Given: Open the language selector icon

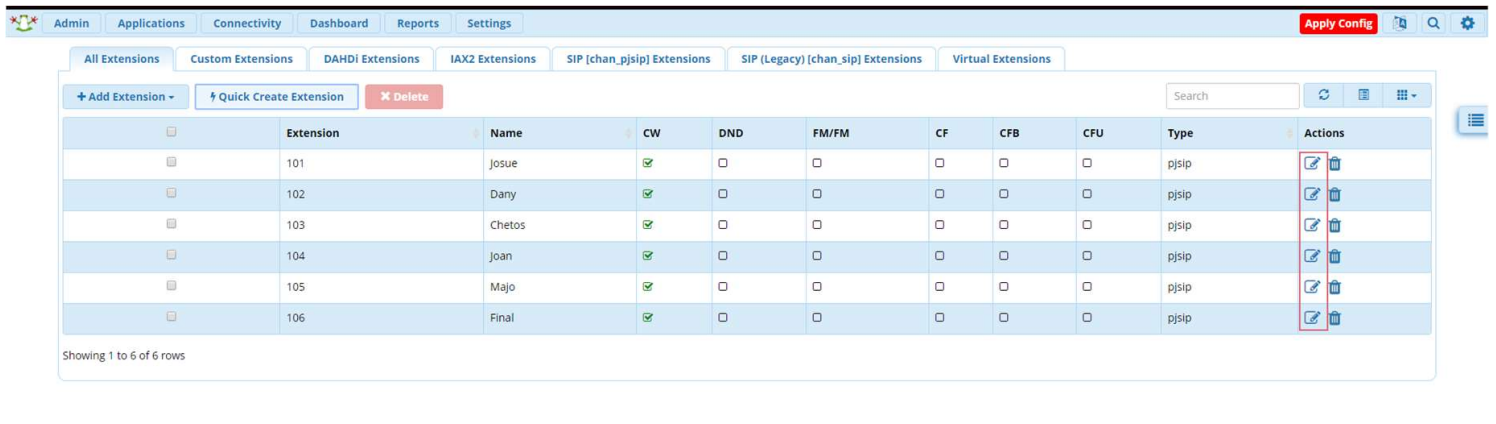Looking at the screenshot, I should coord(1400,23).
